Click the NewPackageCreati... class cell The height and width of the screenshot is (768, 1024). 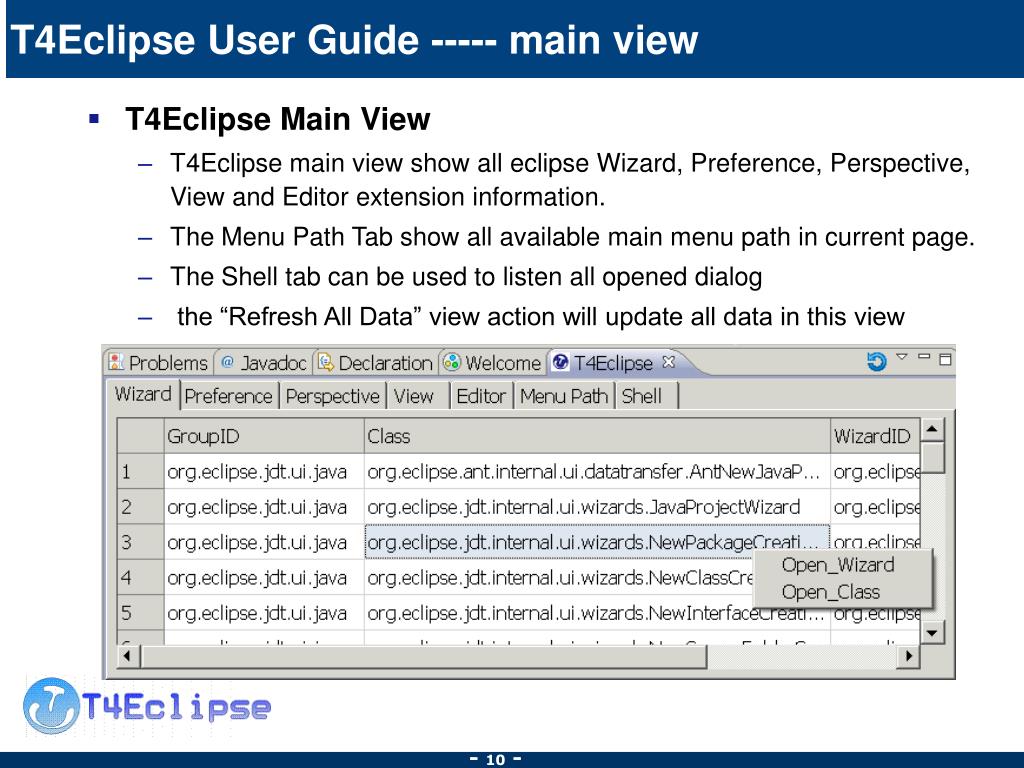[597, 542]
